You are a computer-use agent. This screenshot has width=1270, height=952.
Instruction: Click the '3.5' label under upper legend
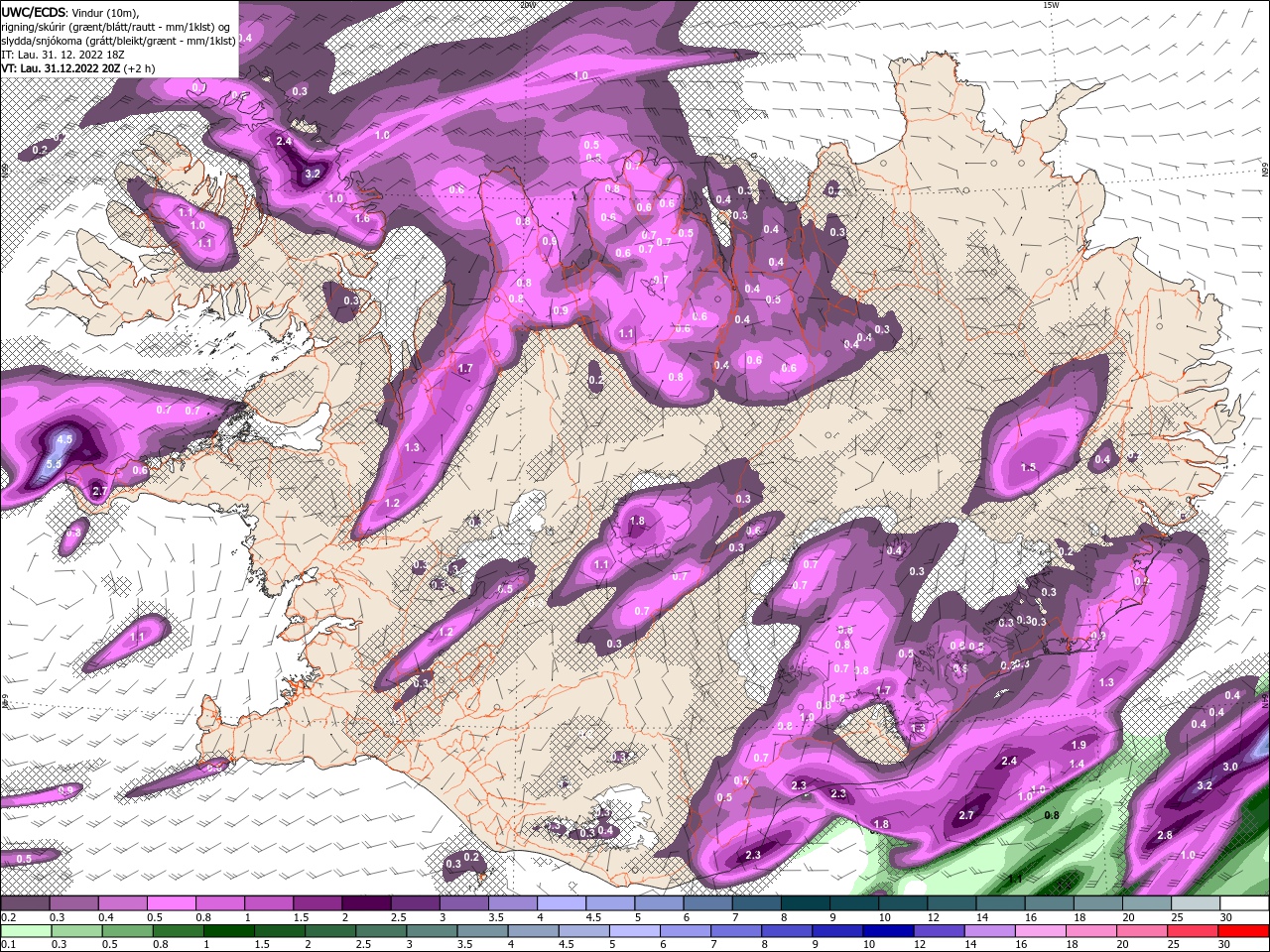coord(495,917)
